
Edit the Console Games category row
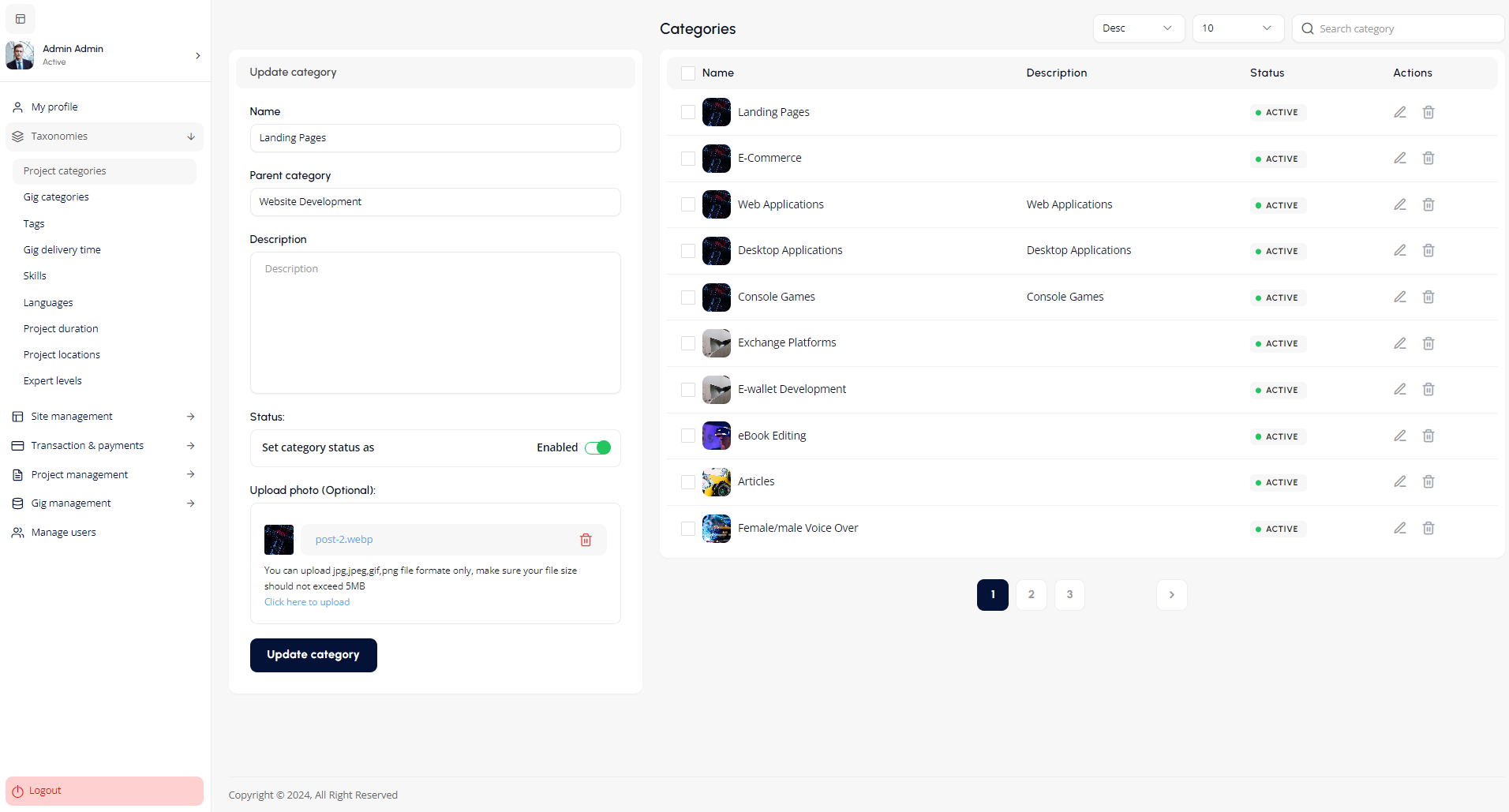(x=1399, y=297)
